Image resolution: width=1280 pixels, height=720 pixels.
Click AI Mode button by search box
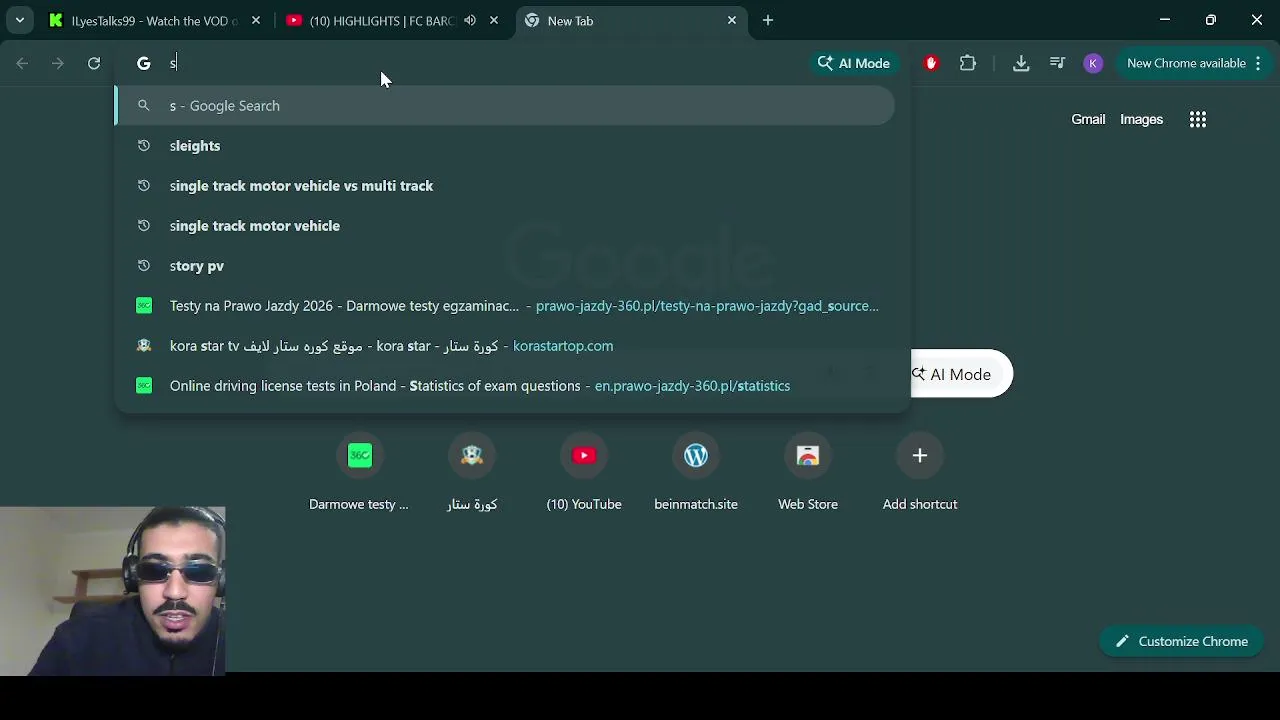pos(961,374)
